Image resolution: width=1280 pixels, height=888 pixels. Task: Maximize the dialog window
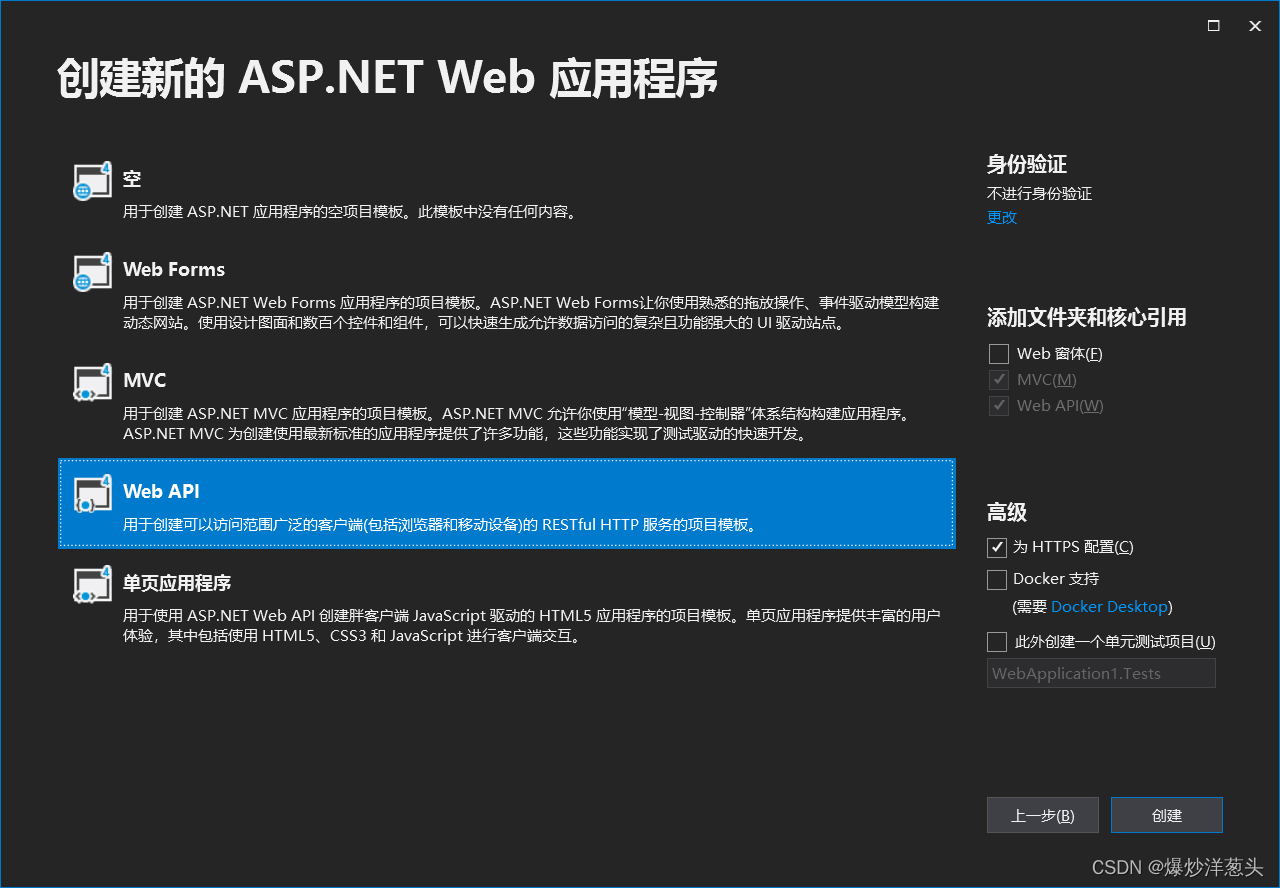[1213, 25]
